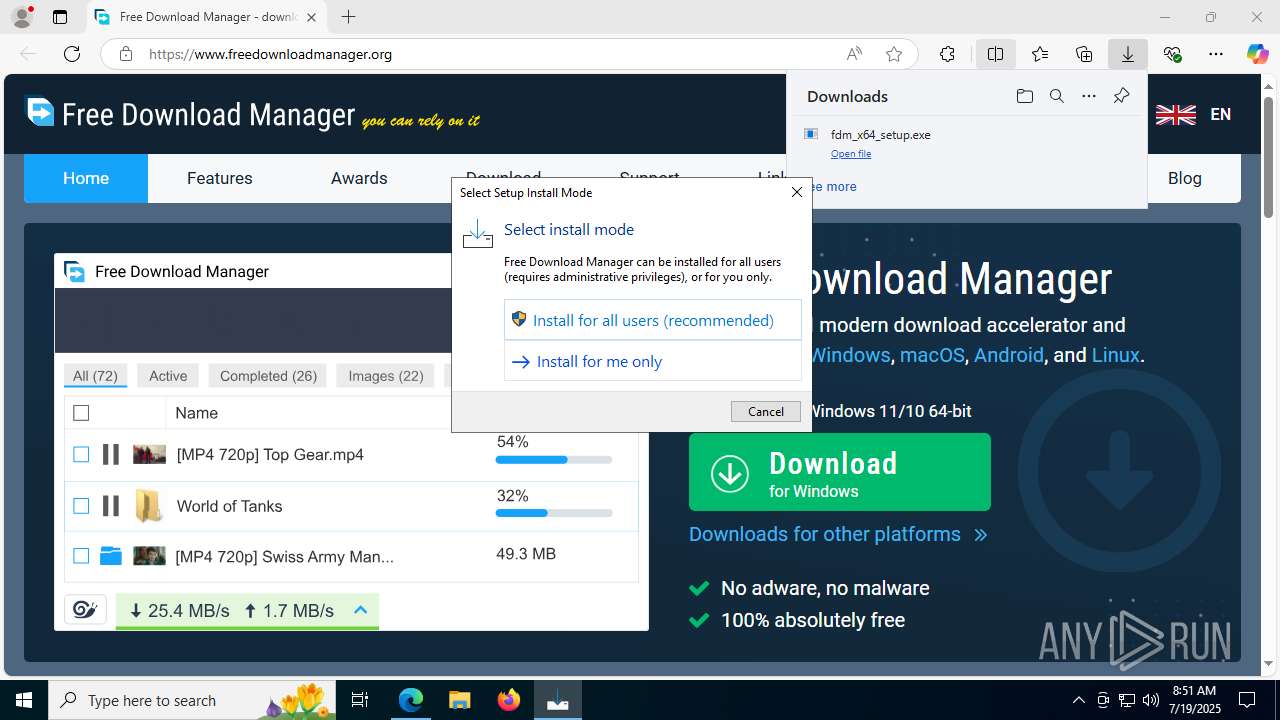Click Cancel in the setup dialog
This screenshot has width=1280, height=720.
[766, 411]
